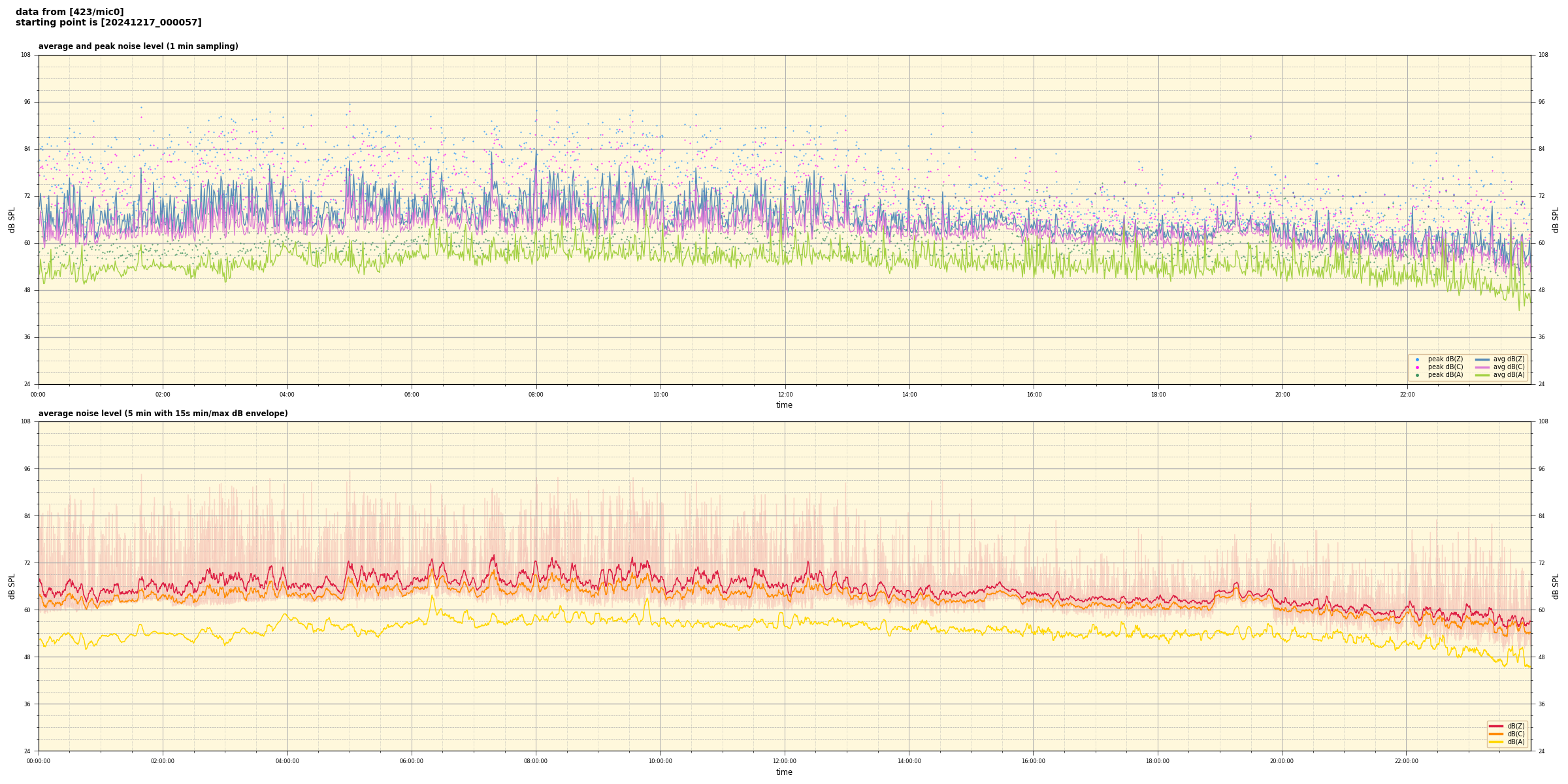Image resolution: width=1568 pixels, height=784 pixels.
Task: Click the peak dB(A) legend marker
Action: point(1417,375)
